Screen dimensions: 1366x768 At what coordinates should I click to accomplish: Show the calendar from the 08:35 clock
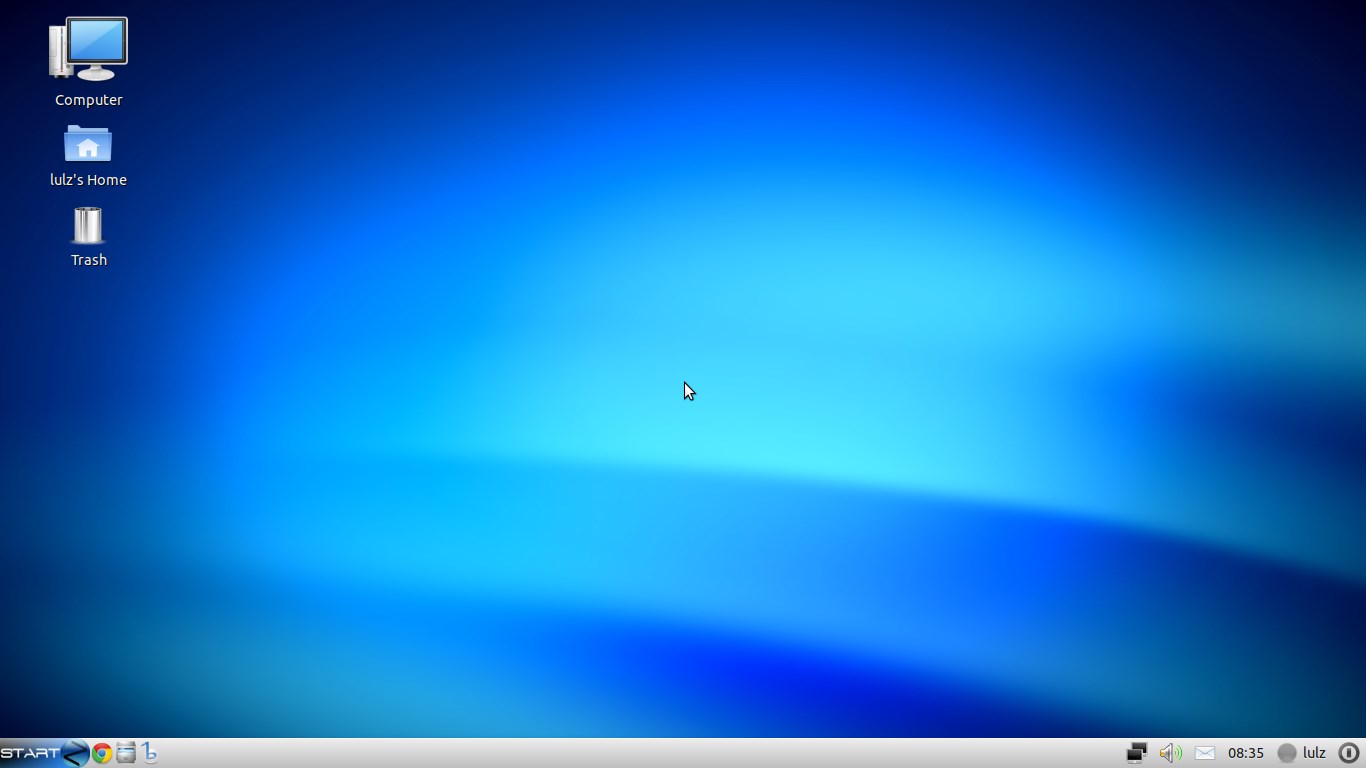point(1246,753)
